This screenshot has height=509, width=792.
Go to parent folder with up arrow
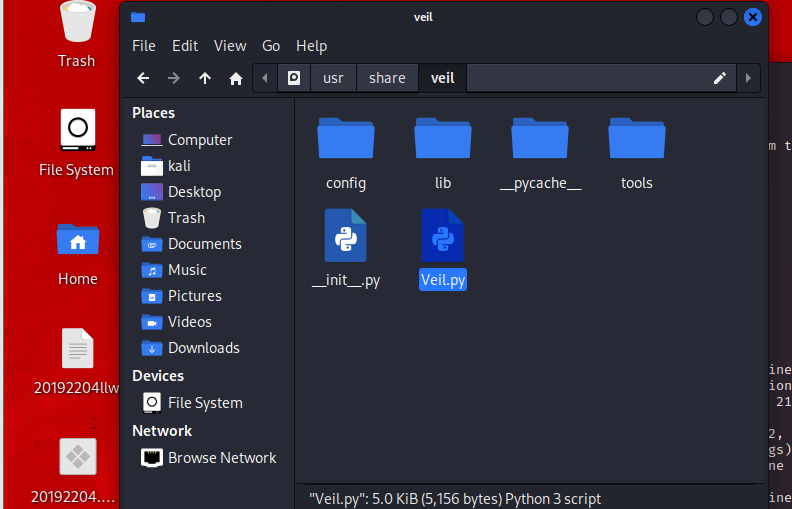click(x=205, y=78)
